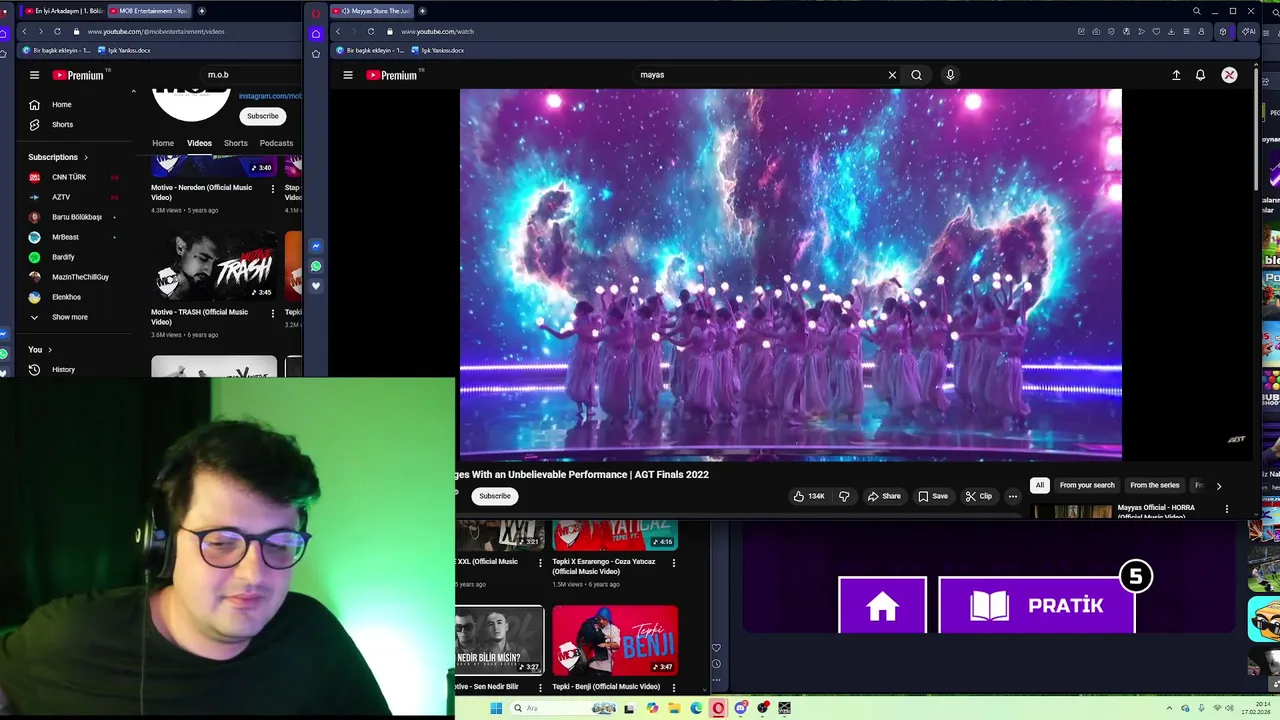1280x720 pixels.
Task: Open the YouTube account avatar menu
Action: [x=1229, y=75]
